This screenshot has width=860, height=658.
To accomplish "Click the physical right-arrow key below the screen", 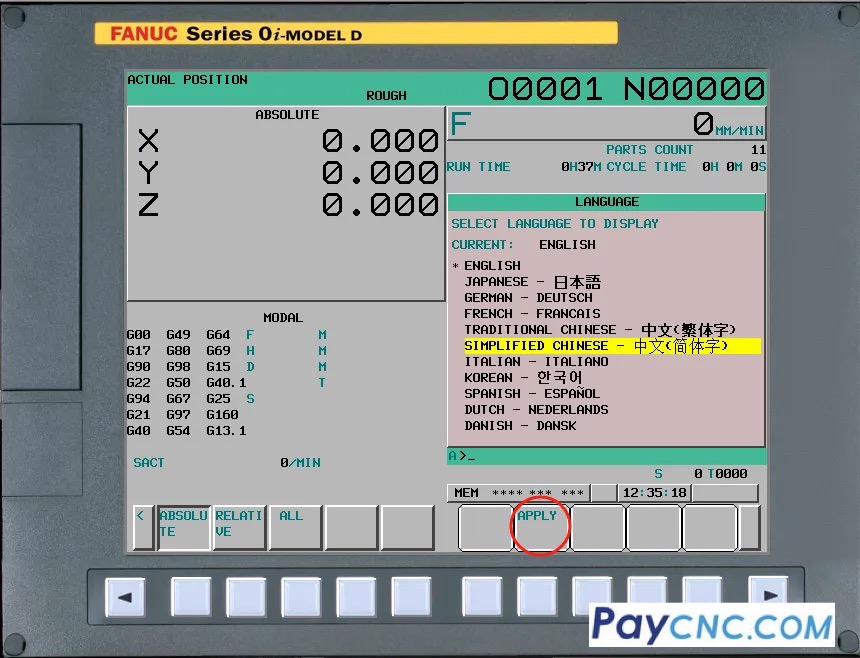I will [768, 595].
